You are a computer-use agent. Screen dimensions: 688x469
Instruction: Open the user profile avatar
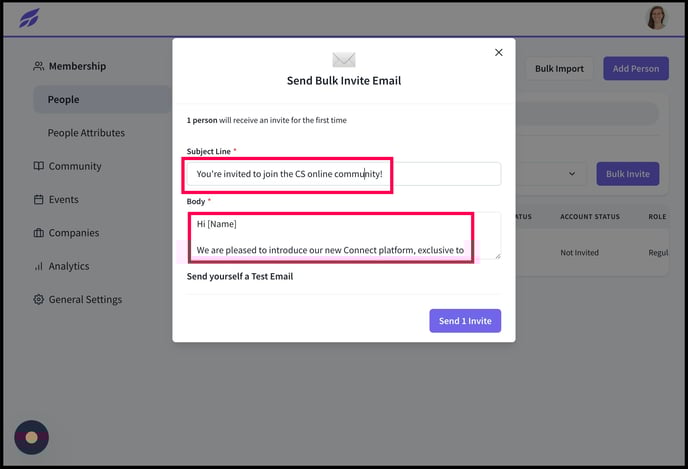pos(656,18)
